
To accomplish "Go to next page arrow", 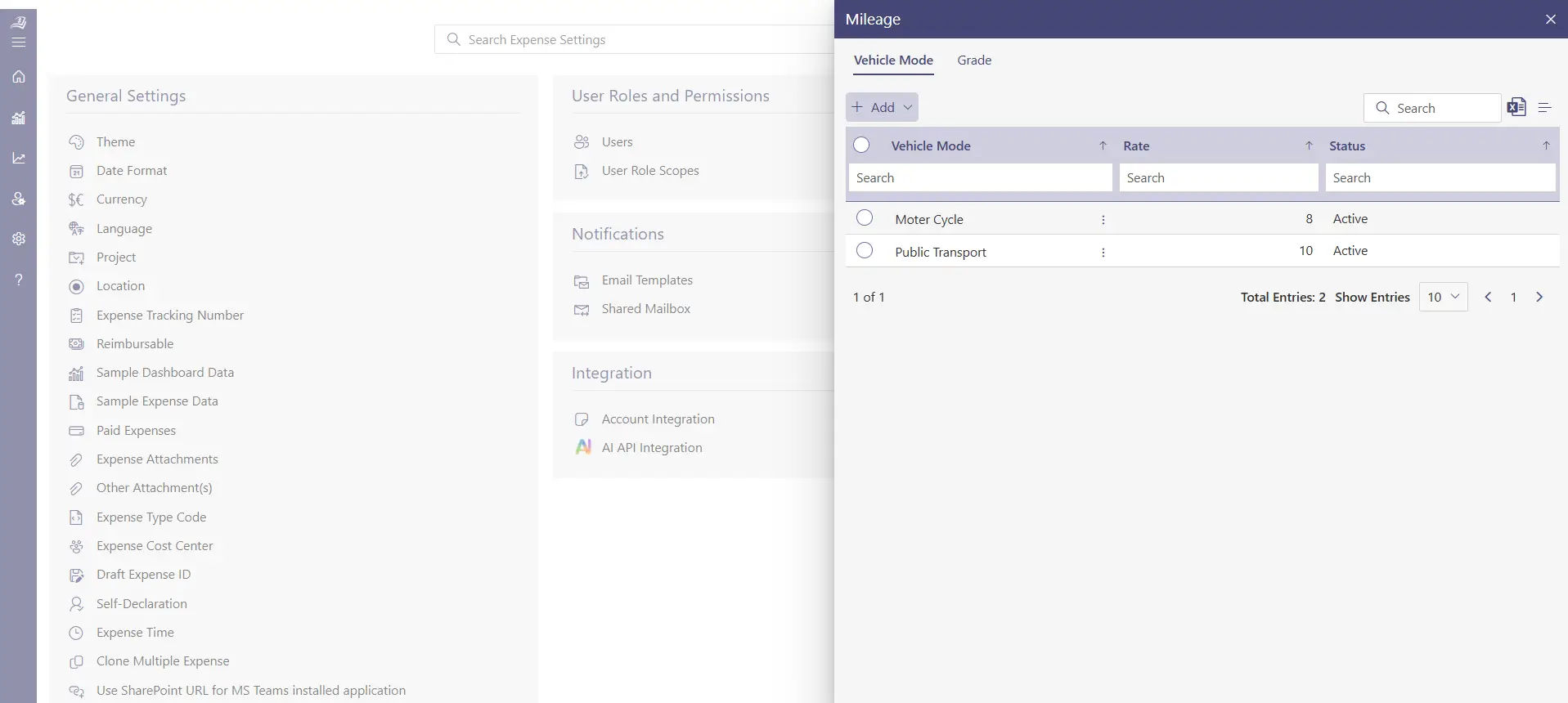I will tap(1539, 297).
